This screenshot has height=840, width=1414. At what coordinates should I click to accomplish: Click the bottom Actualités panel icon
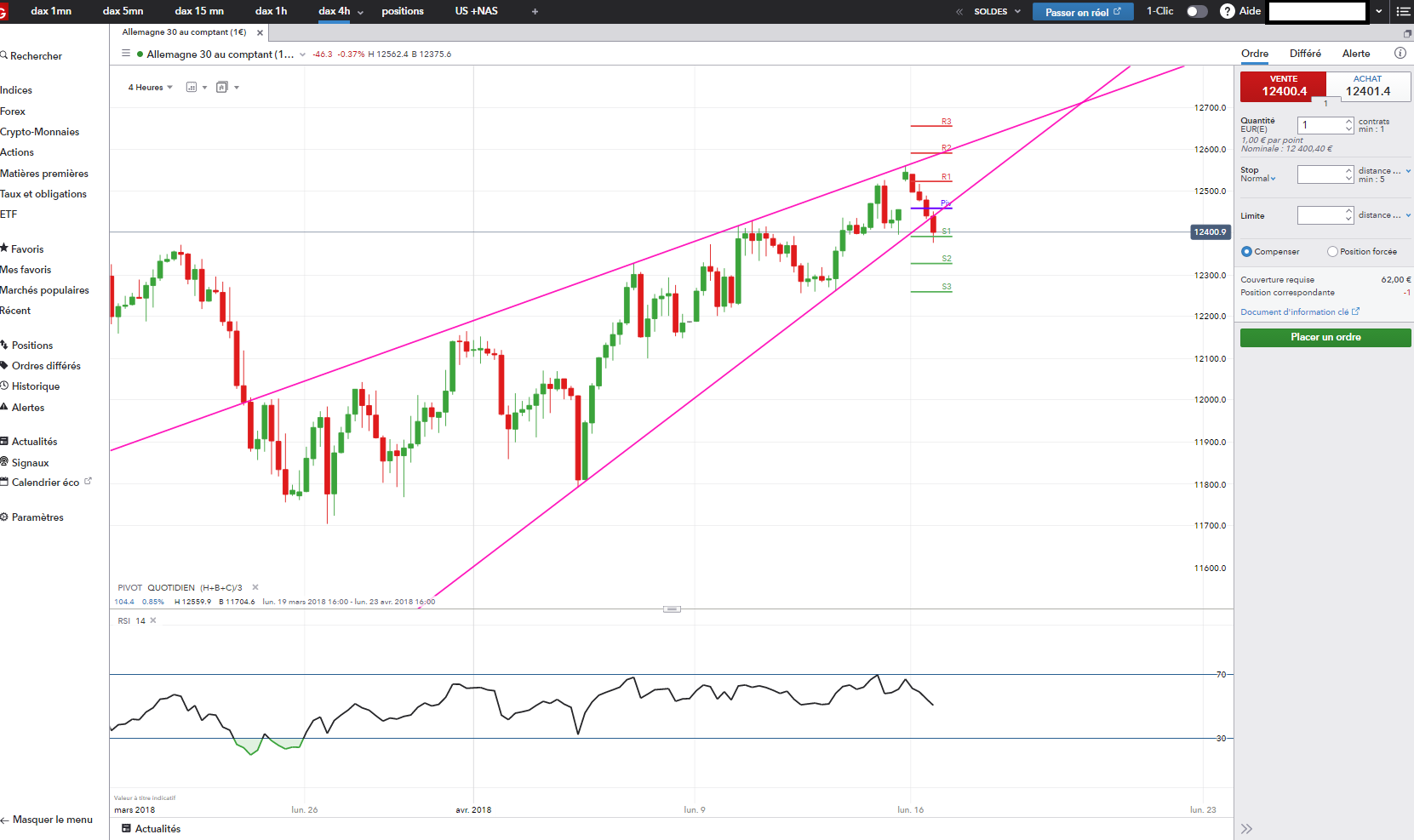tap(126, 828)
